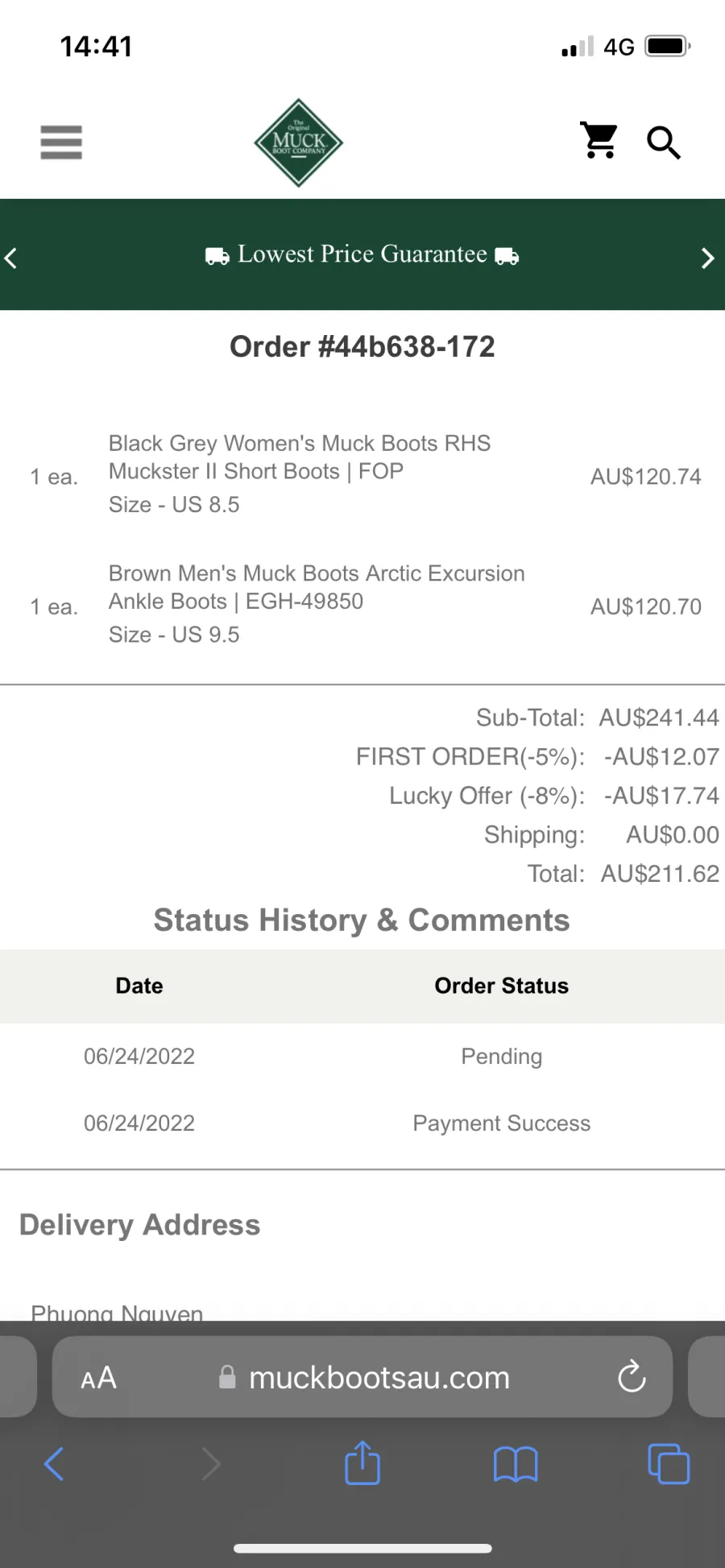725x1568 pixels.
Task: Open Safari bookmarks
Action: click(x=516, y=1464)
